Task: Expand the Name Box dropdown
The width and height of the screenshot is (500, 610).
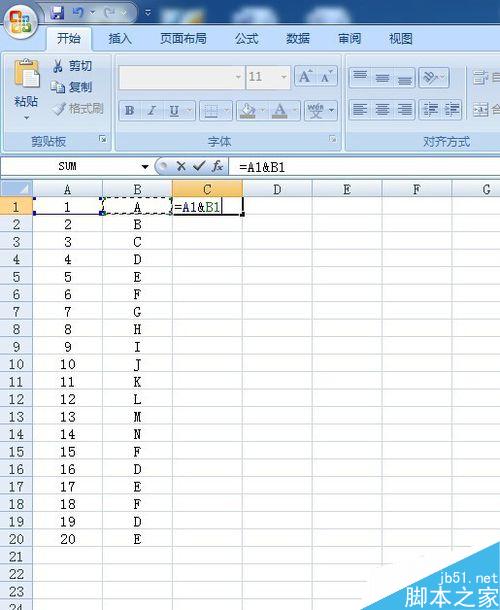Action: 145,167
